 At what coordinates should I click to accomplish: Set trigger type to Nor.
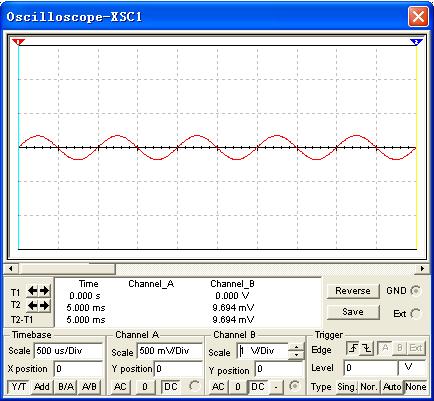[369, 387]
